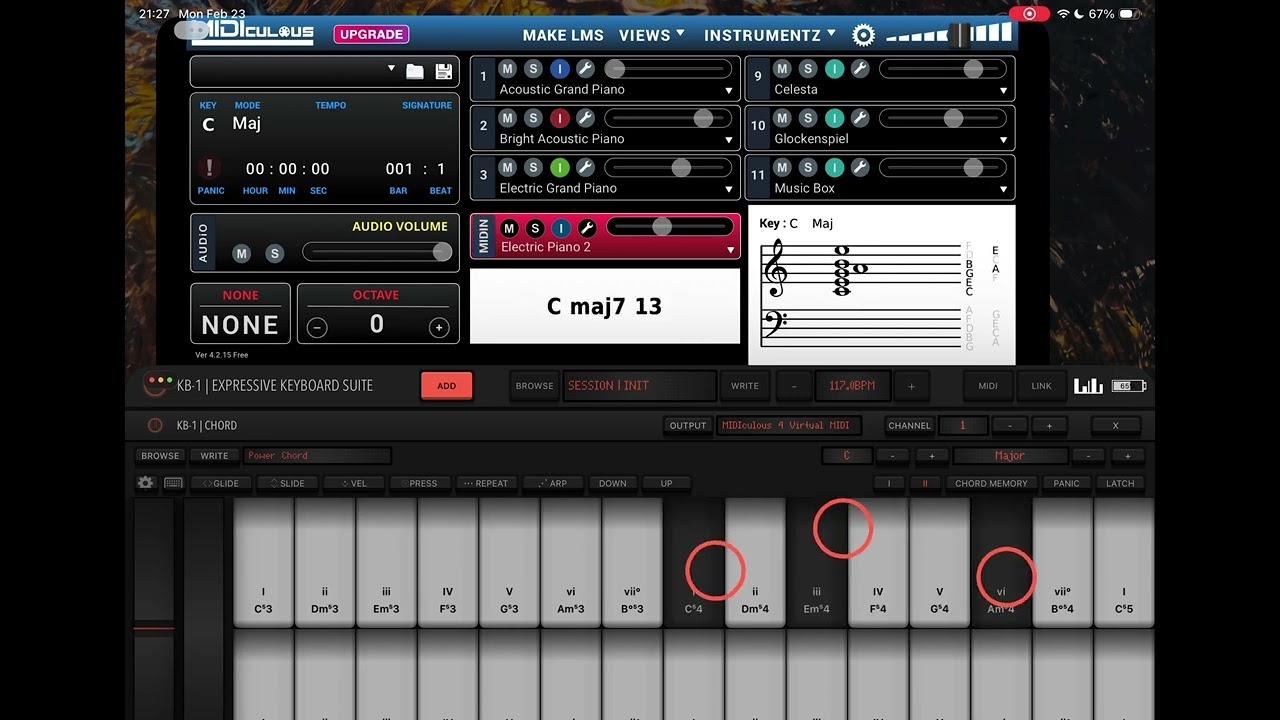Open the VIEWS menu

tap(652, 35)
